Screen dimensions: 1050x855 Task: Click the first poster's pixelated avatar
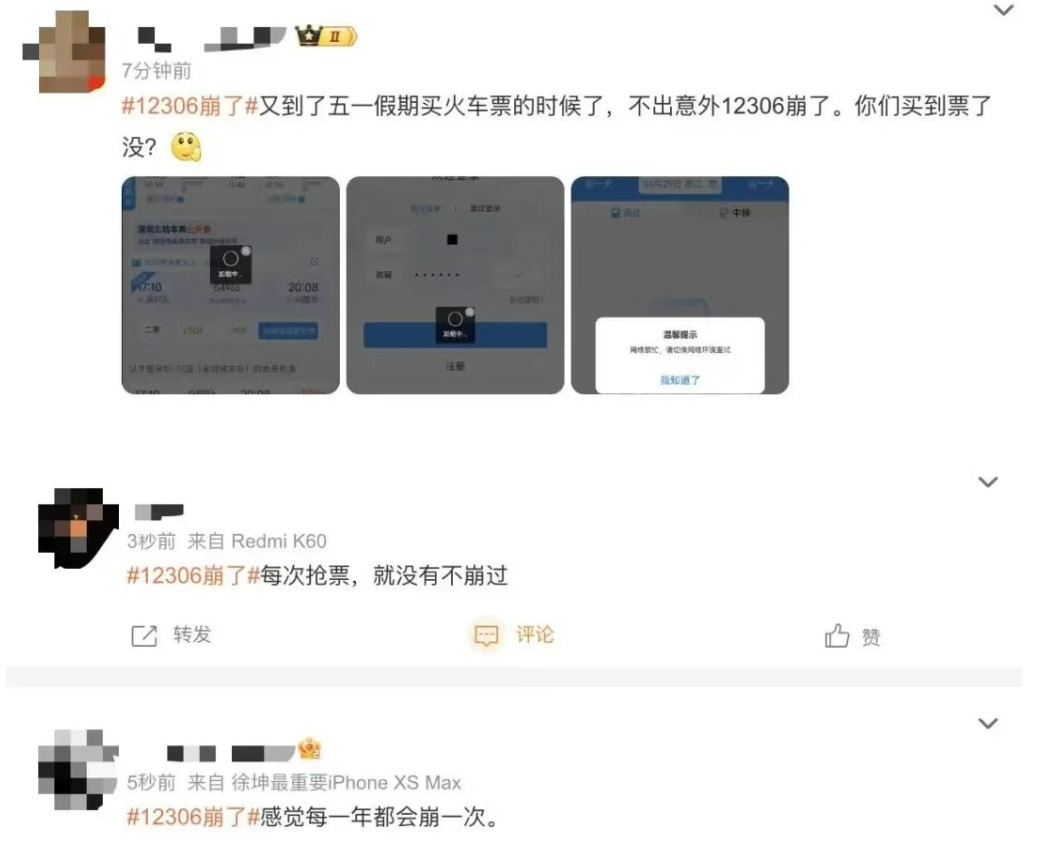[64, 51]
